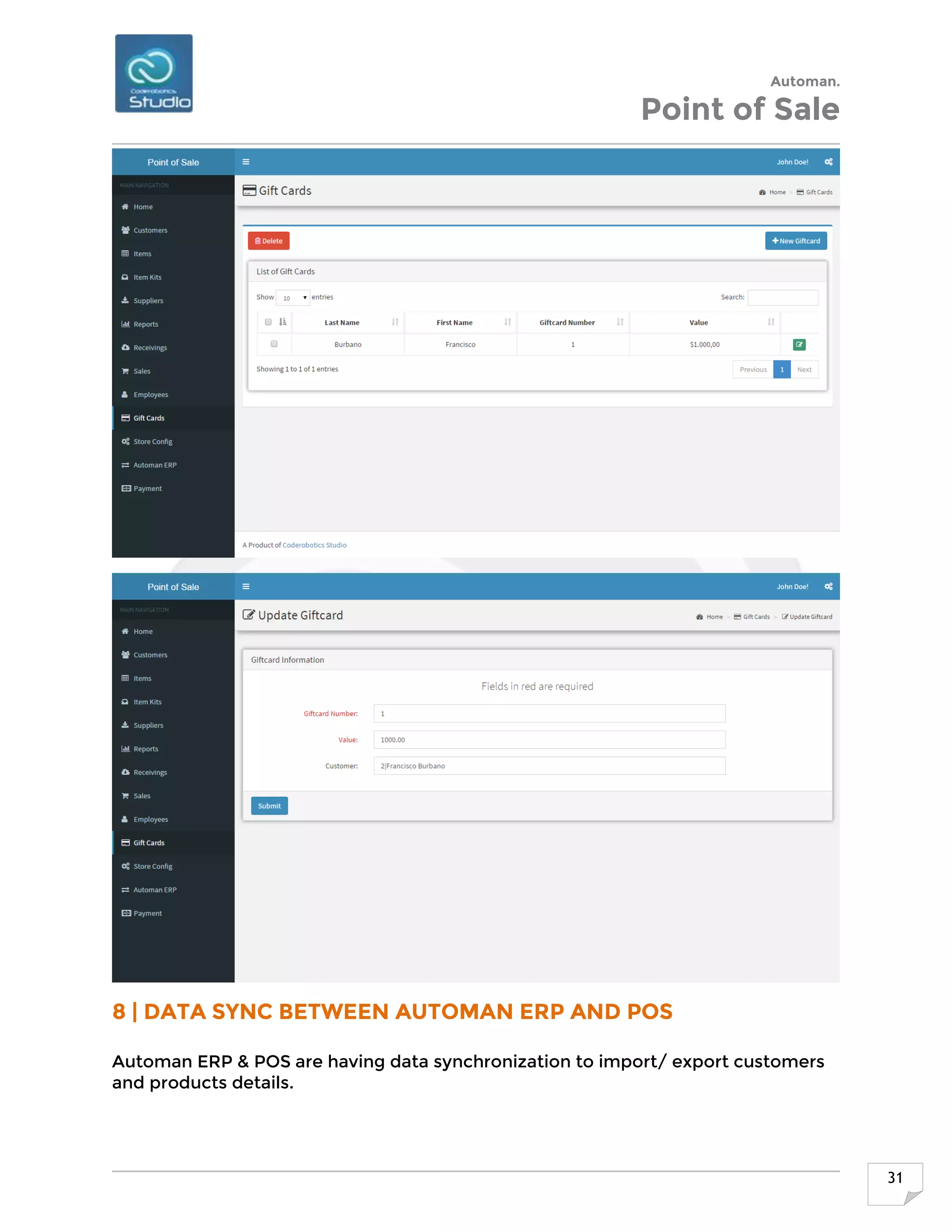Click Home breadcrumb on Update Giftcard page

tap(710, 617)
